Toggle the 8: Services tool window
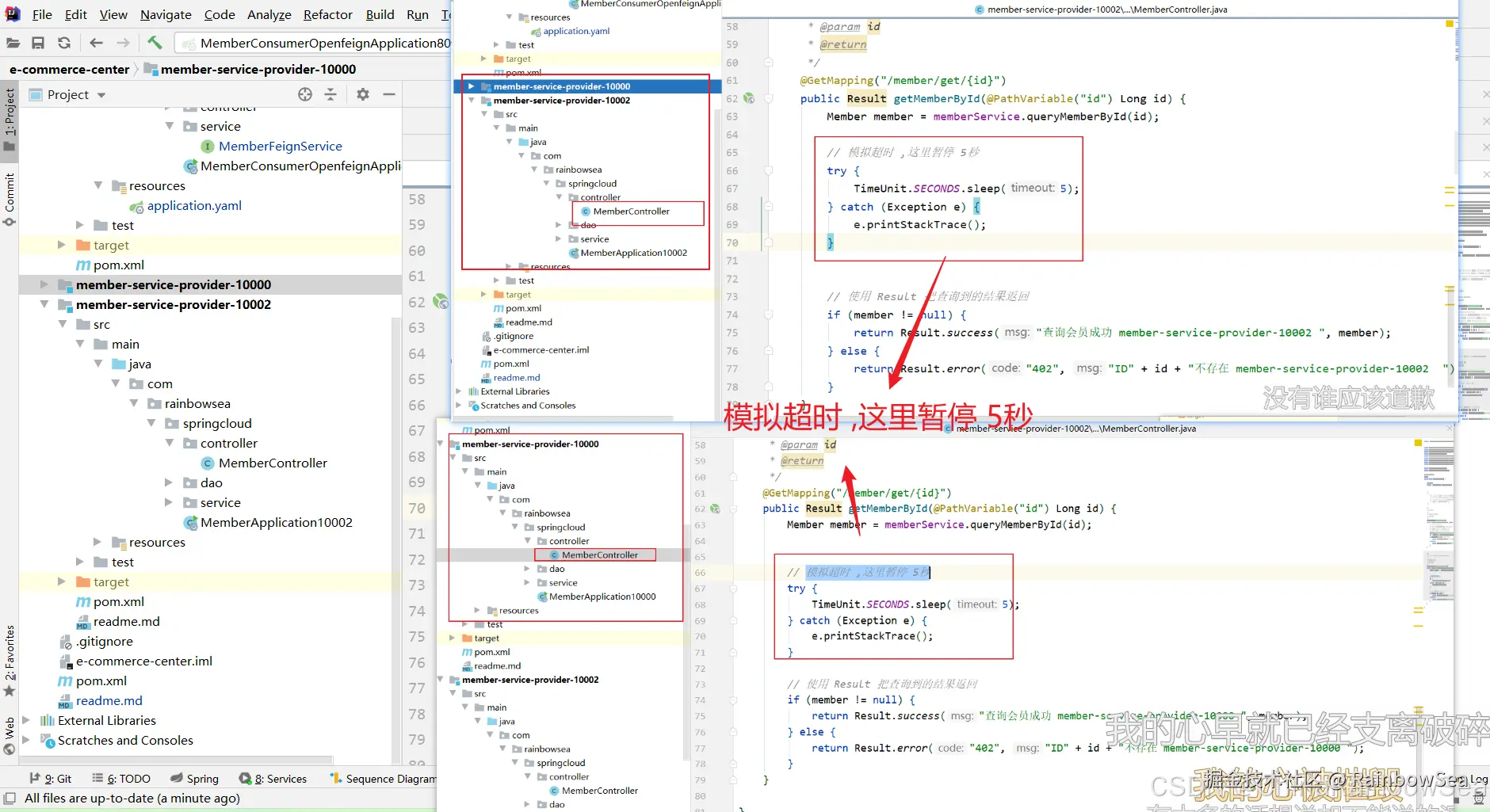Viewport: 1490px width, 812px height. pyautogui.click(x=273, y=779)
